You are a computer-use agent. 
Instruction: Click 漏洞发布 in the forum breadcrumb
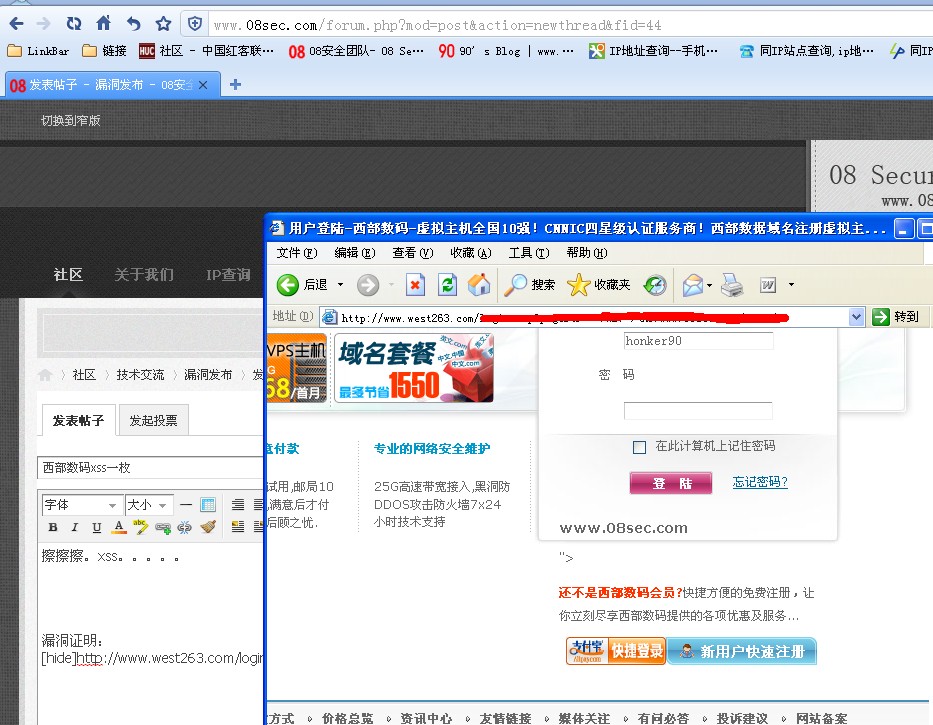point(208,374)
